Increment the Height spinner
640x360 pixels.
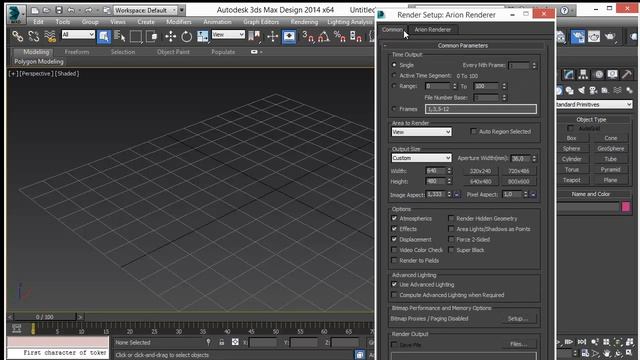449,180
